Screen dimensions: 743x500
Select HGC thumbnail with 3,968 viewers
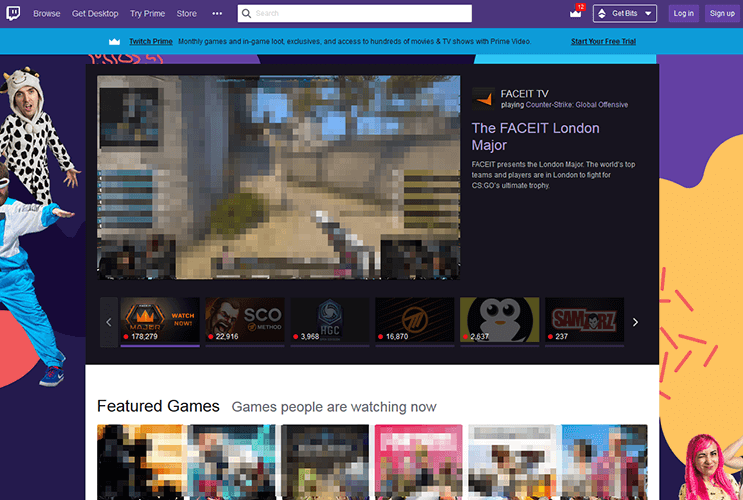tap(330, 320)
